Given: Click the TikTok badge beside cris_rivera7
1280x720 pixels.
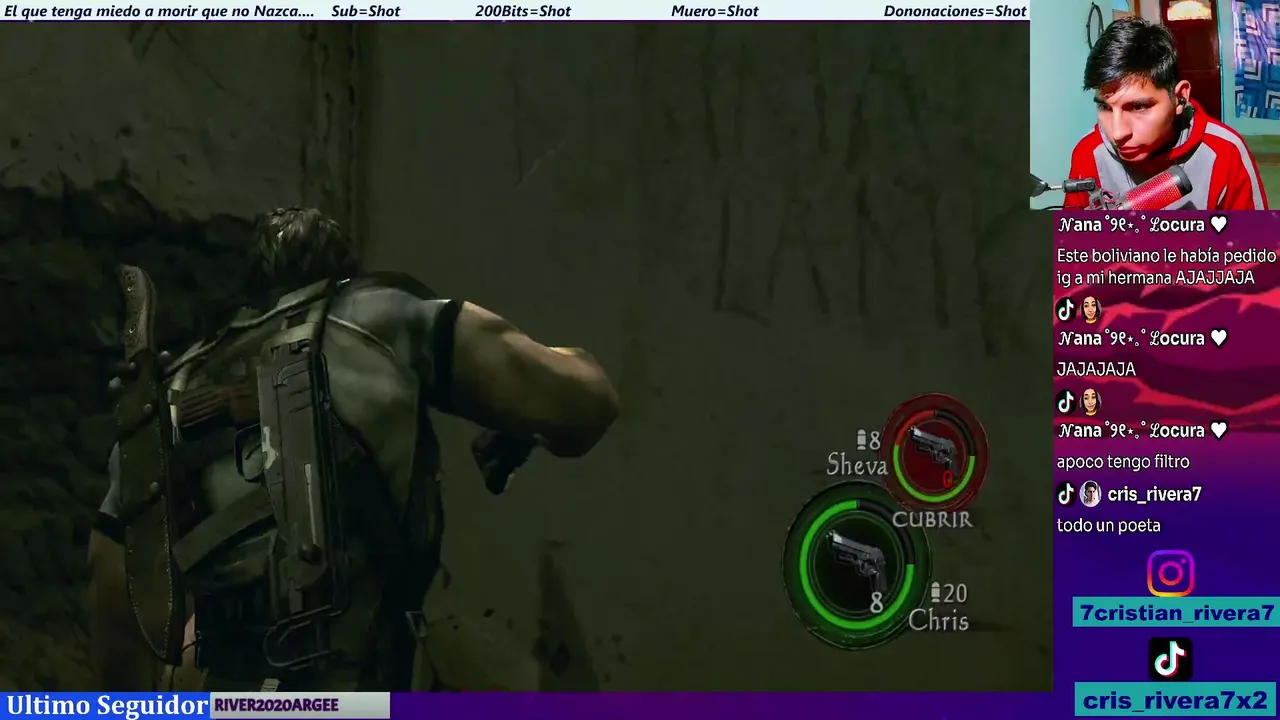Looking at the screenshot, I should [x=1065, y=494].
